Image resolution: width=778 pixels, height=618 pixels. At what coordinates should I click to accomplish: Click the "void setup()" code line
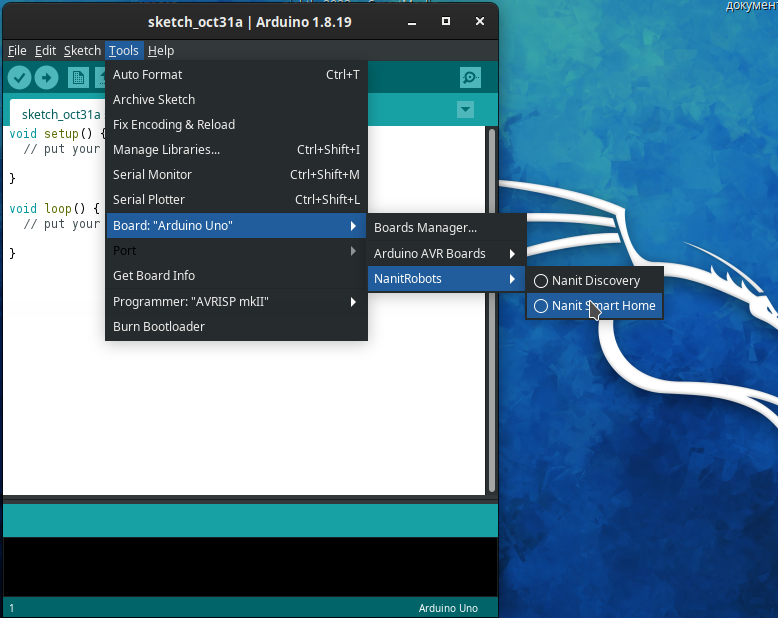click(x=51, y=134)
